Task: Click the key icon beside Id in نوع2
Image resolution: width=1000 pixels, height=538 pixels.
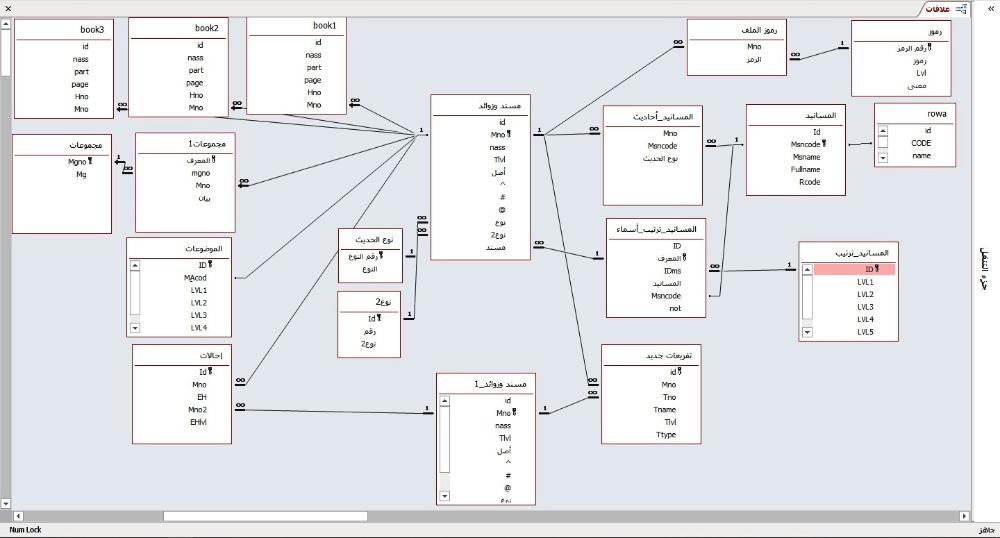Action: point(379,318)
